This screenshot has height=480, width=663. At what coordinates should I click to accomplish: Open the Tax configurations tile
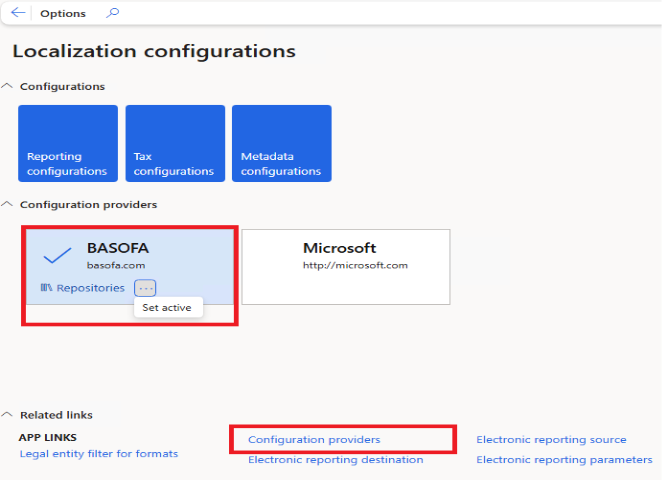tap(175, 144)
